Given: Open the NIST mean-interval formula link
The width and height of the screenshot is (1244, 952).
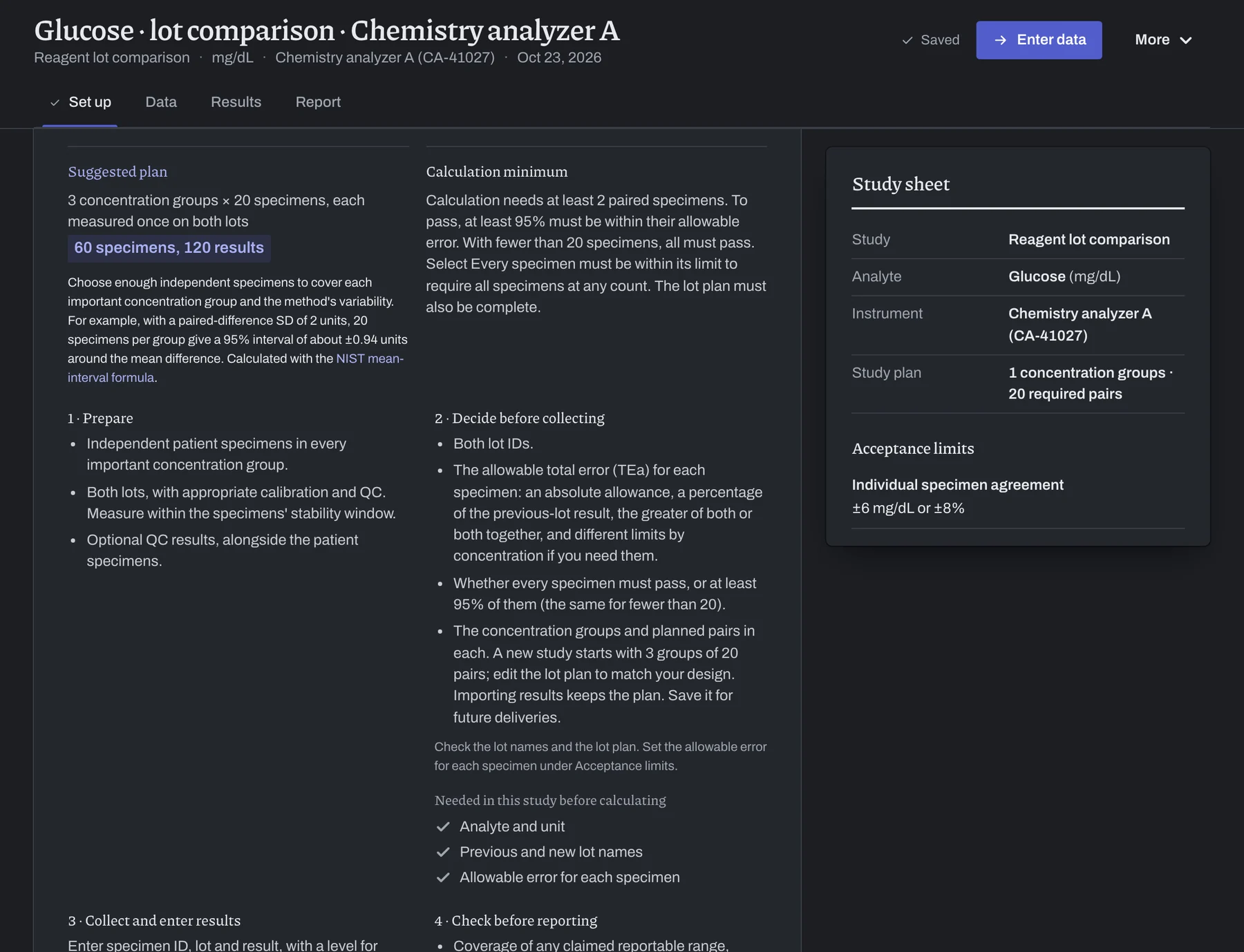Looking at the screenshot, I should (x=236, y=368).
